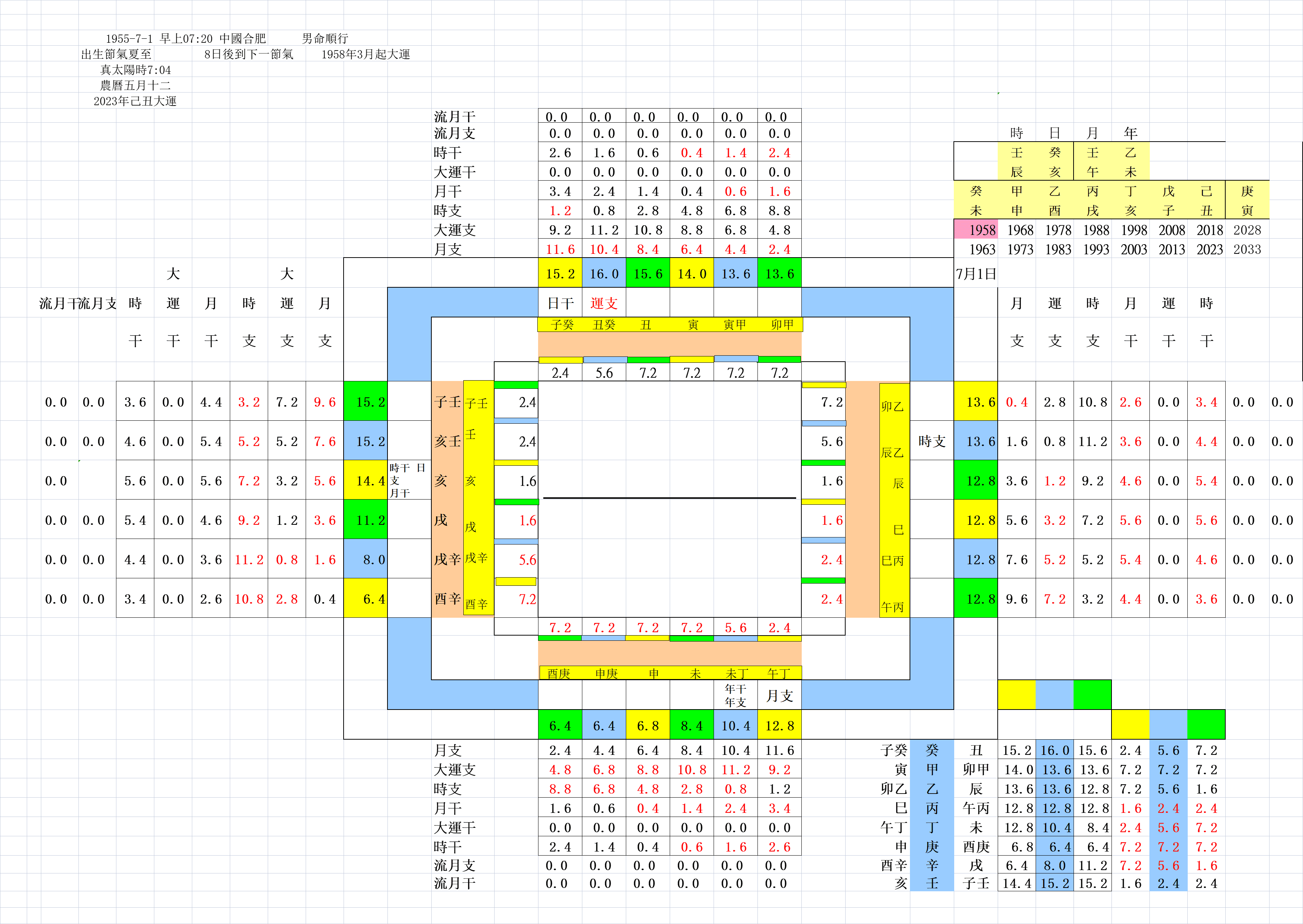This screenshot has width=1303, height=924.
Task: Click the 戊 stem cell above 子
Action: 1169,191
